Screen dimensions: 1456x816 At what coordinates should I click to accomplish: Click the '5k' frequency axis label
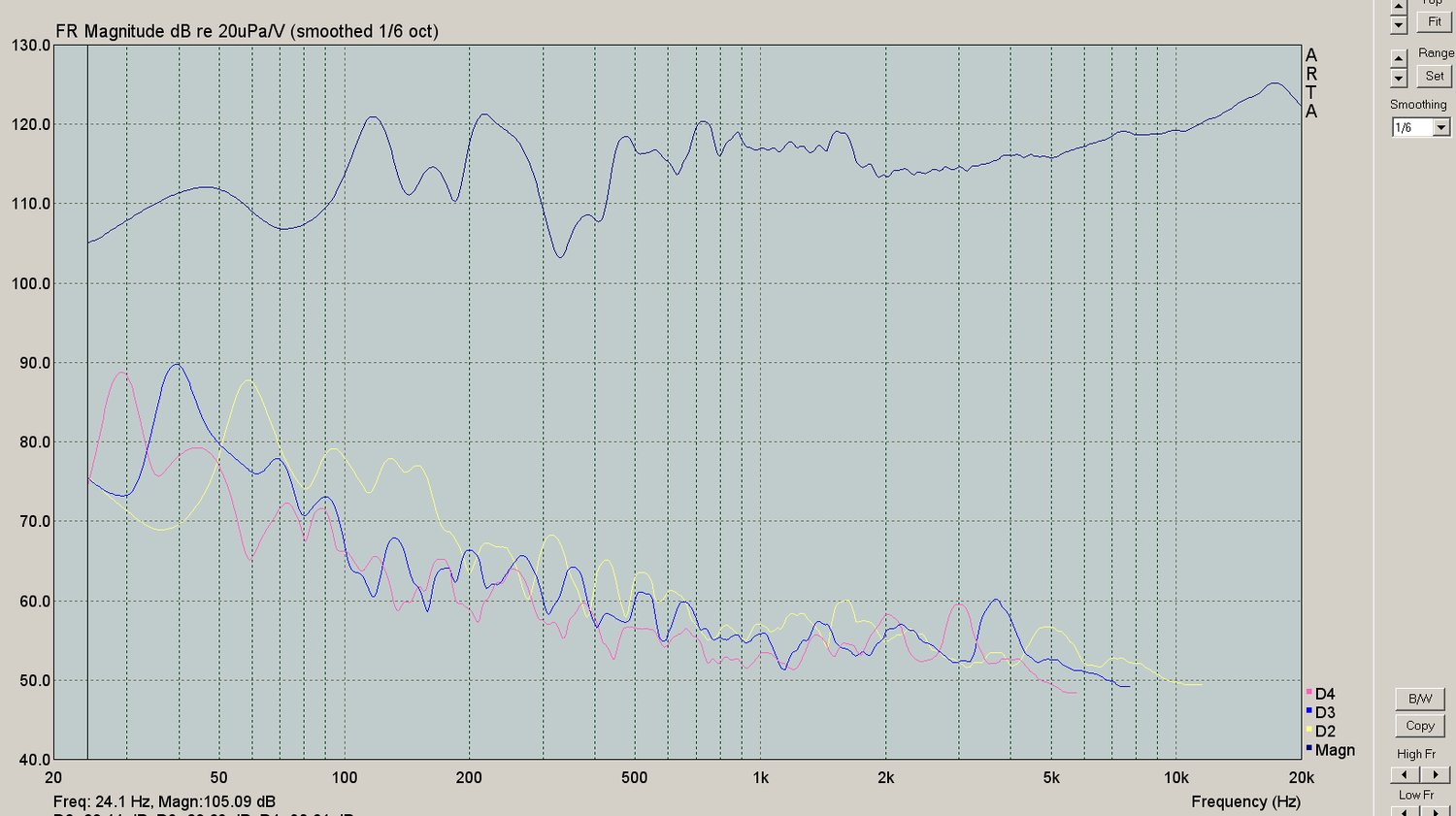[x=1051, y=777]
